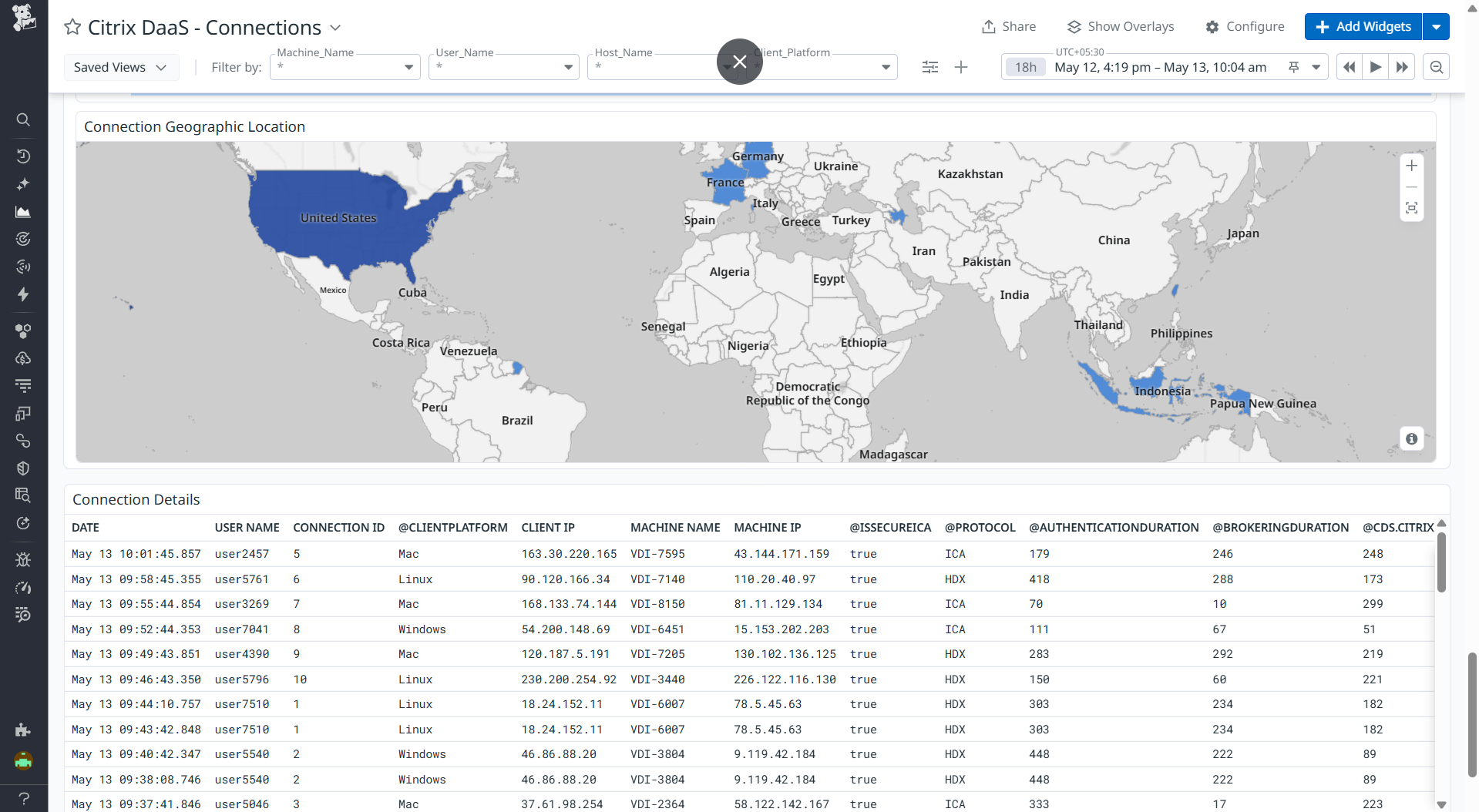Open the Dashboards area-chart icon
The image size is (1479, 812).
pyautogui.click(x=23, y=212)
